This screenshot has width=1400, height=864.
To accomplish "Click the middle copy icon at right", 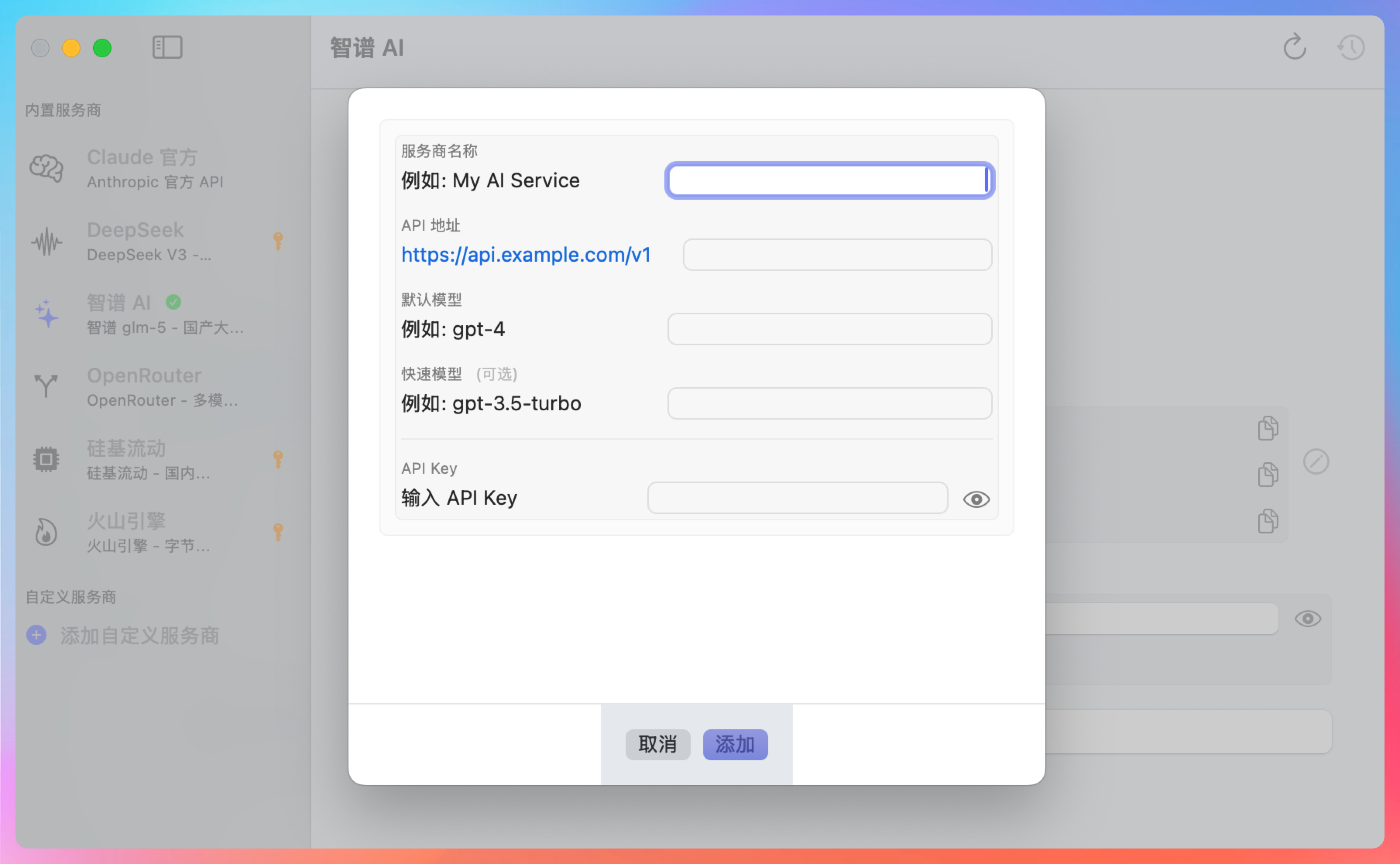I will [x=1268, y=474].
